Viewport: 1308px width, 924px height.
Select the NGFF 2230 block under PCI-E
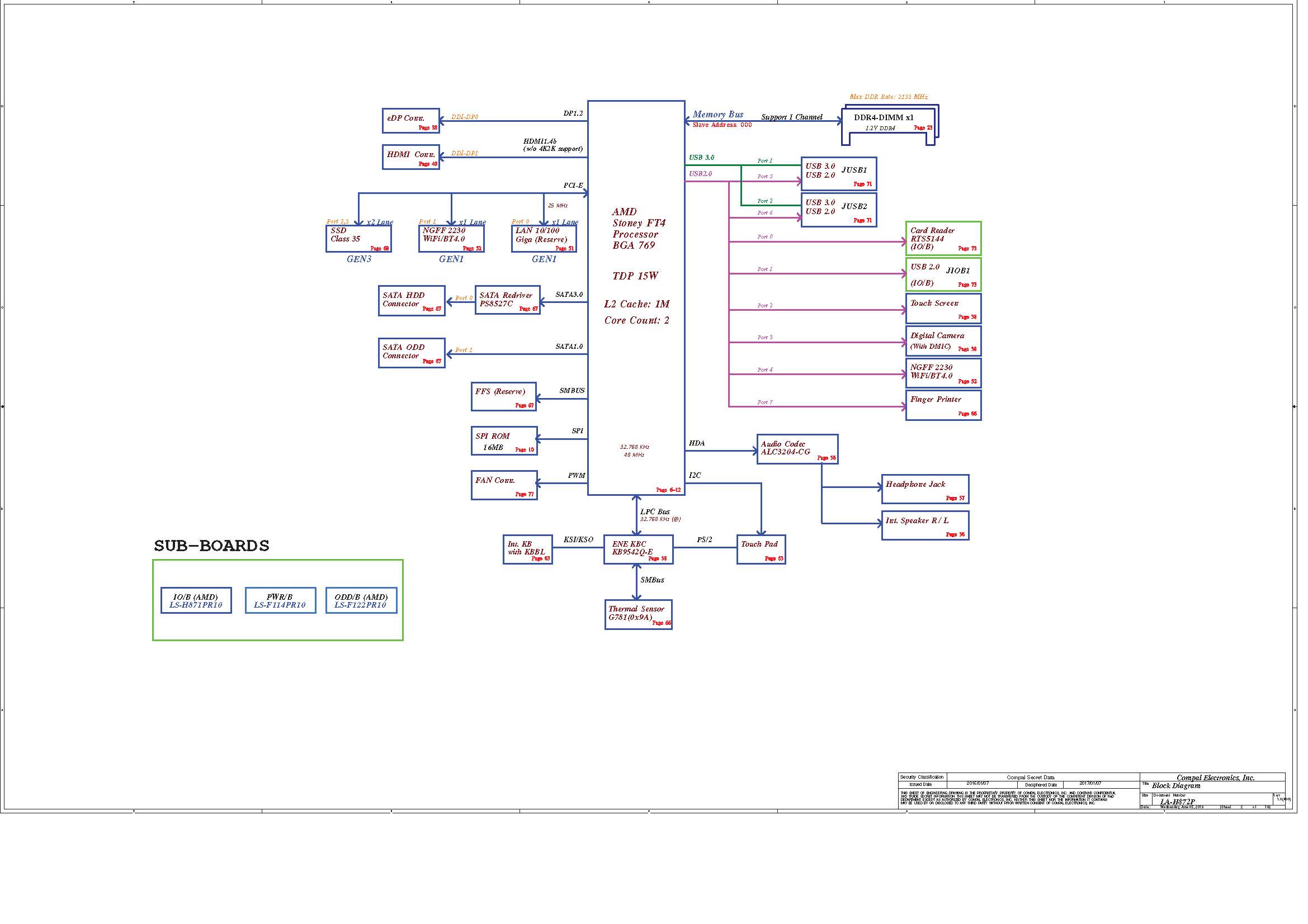[451, 239]
